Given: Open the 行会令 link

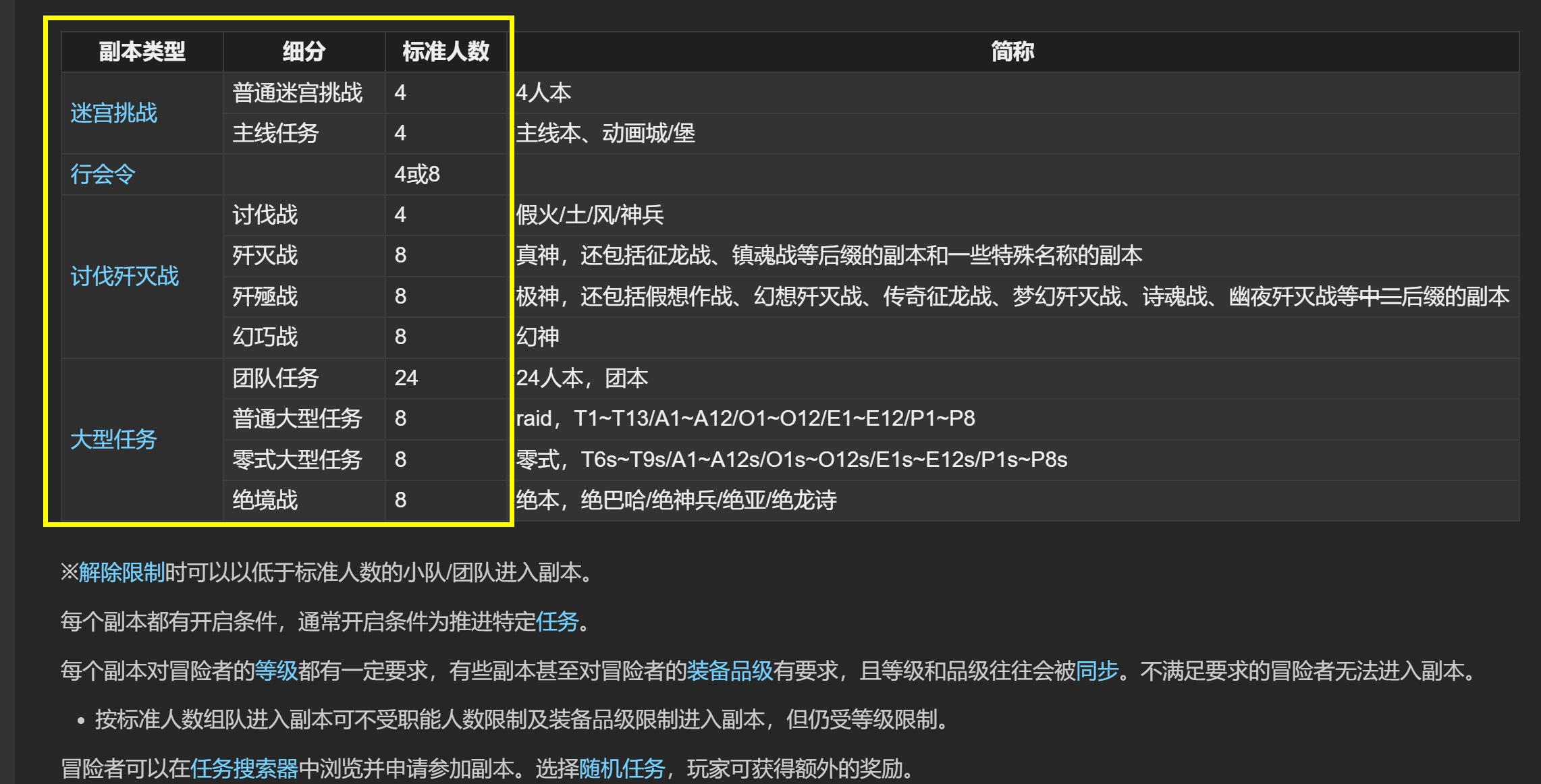Looking at the screenshot, I should pos(103,173).
